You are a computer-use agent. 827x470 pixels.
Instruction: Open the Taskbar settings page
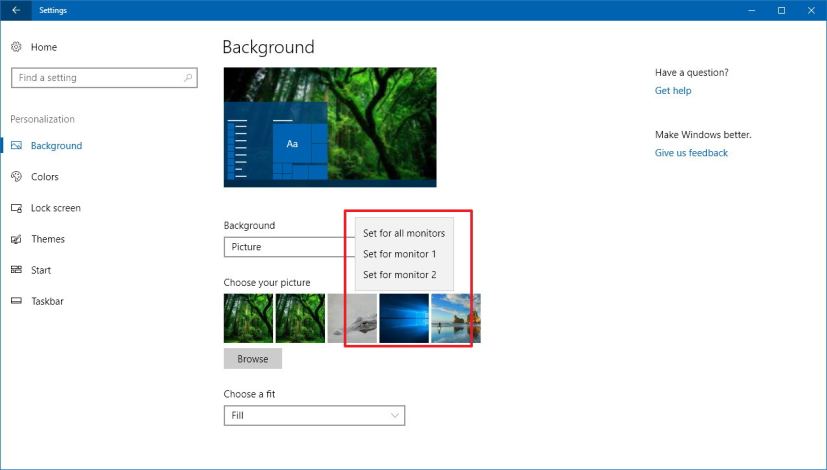(x=47, y=301)
